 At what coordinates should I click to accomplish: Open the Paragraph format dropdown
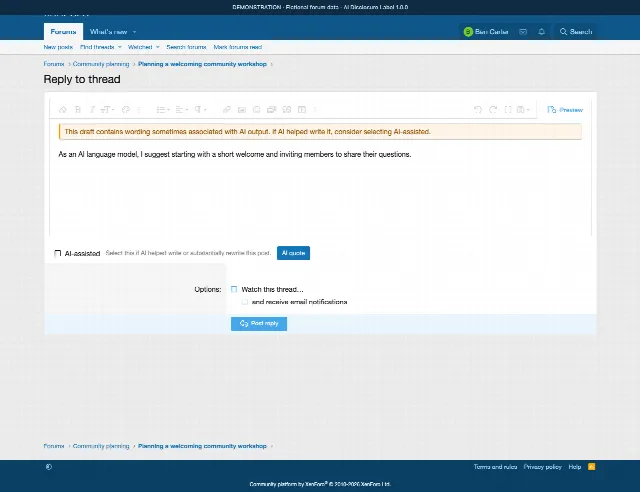(x=200, y=109)
